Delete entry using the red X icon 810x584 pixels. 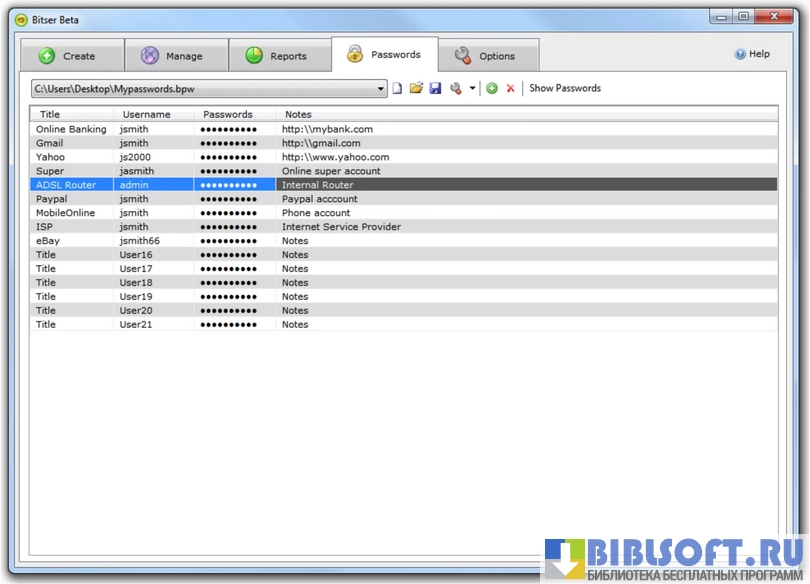point(510,89)
